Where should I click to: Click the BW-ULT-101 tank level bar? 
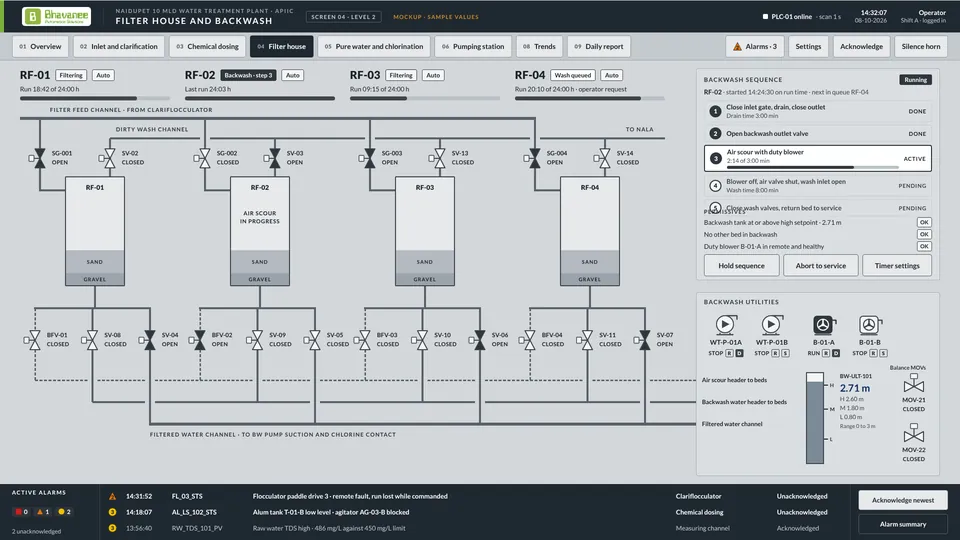click(x=815, y=418)
